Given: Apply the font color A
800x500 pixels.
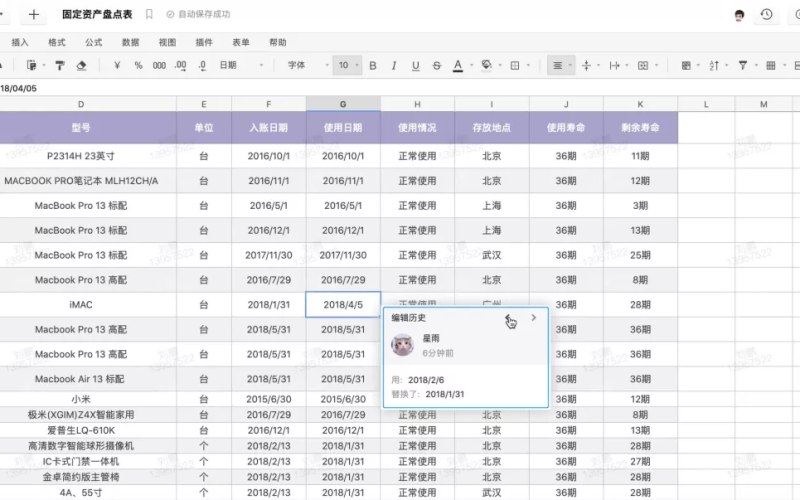Looking at the screenshot, I should pyautogui.click(x=458, y=65).
